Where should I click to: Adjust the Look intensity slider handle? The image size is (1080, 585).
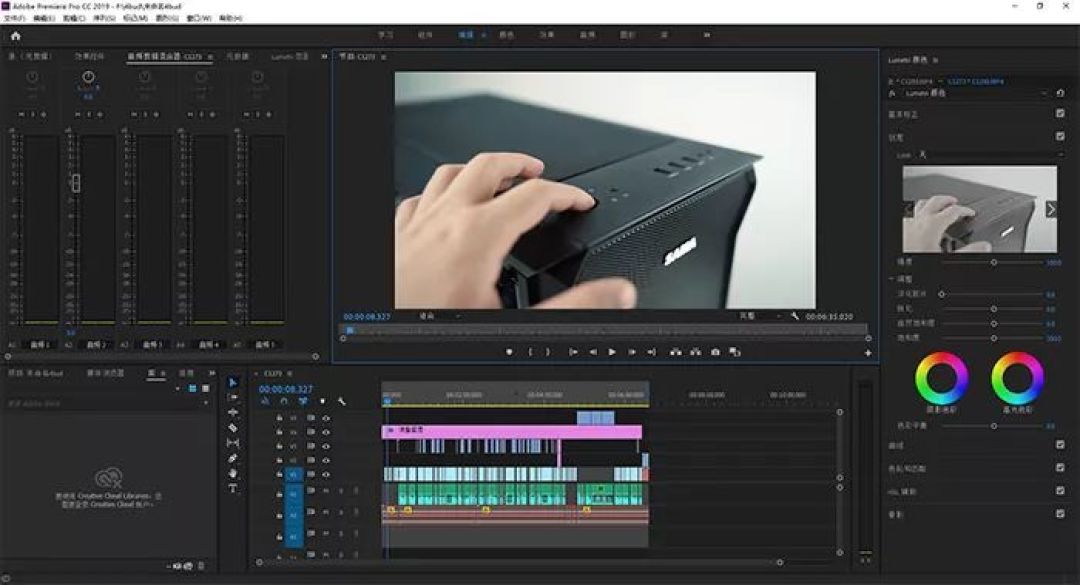tap(994, 263)
